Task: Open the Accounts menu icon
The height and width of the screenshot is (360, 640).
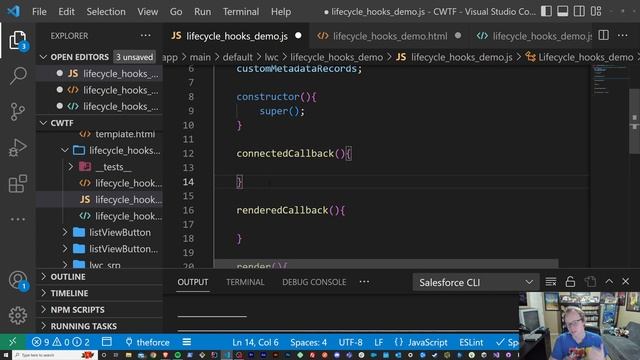Action: point(18,281)
